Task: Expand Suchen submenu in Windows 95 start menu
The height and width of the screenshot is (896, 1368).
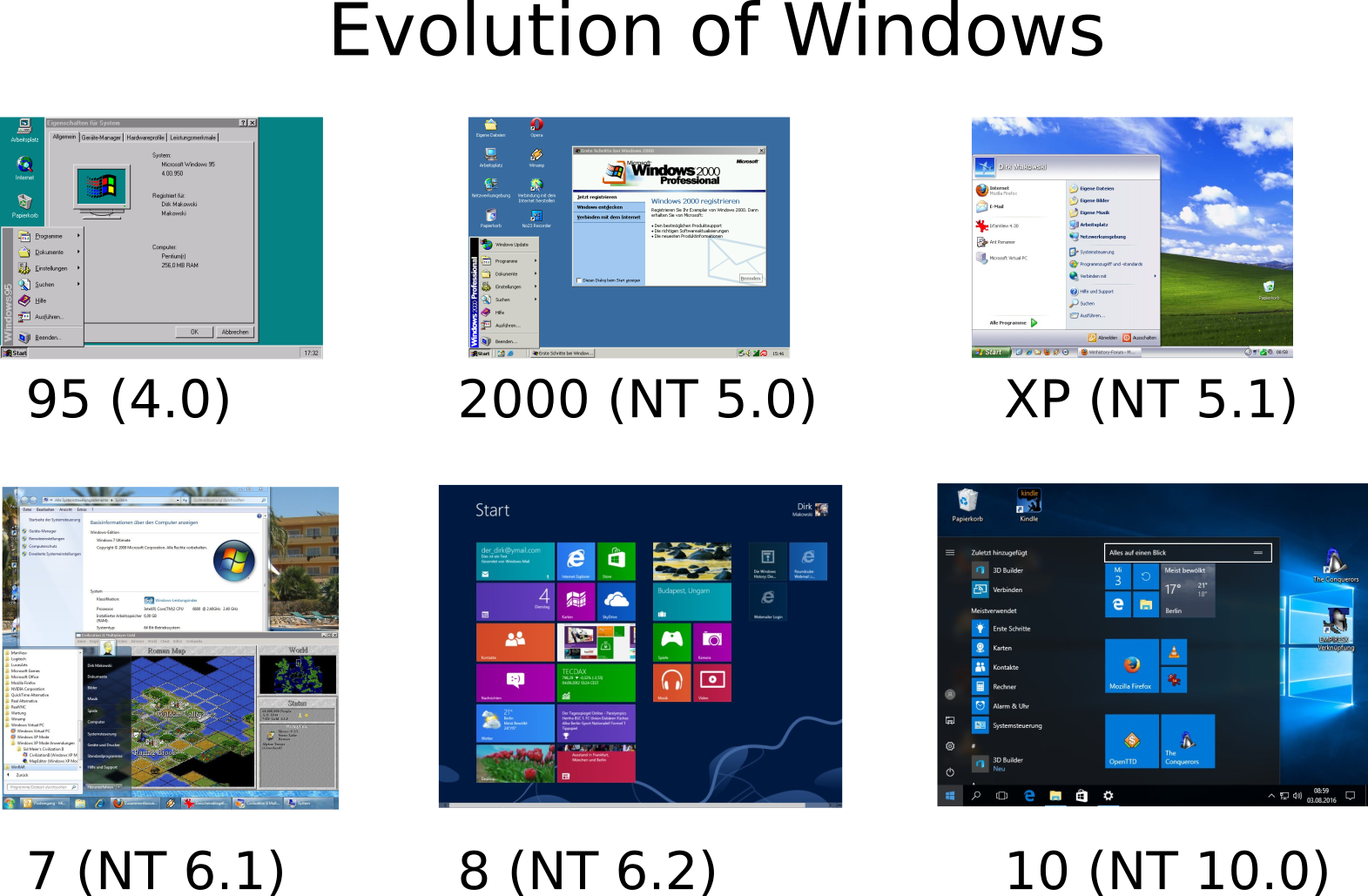Action: (50, 285)
